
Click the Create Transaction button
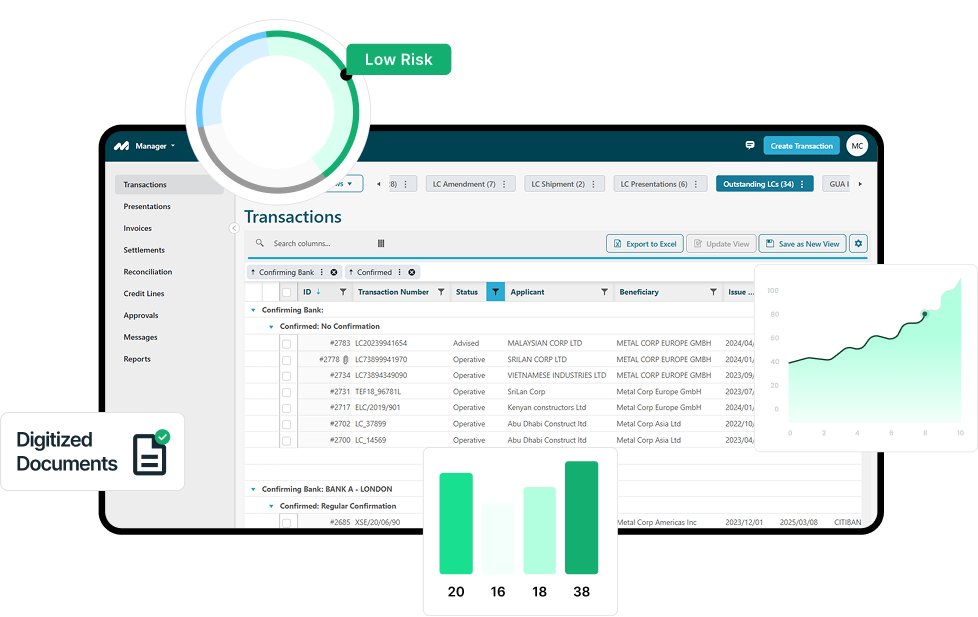(x=801, y=146)
